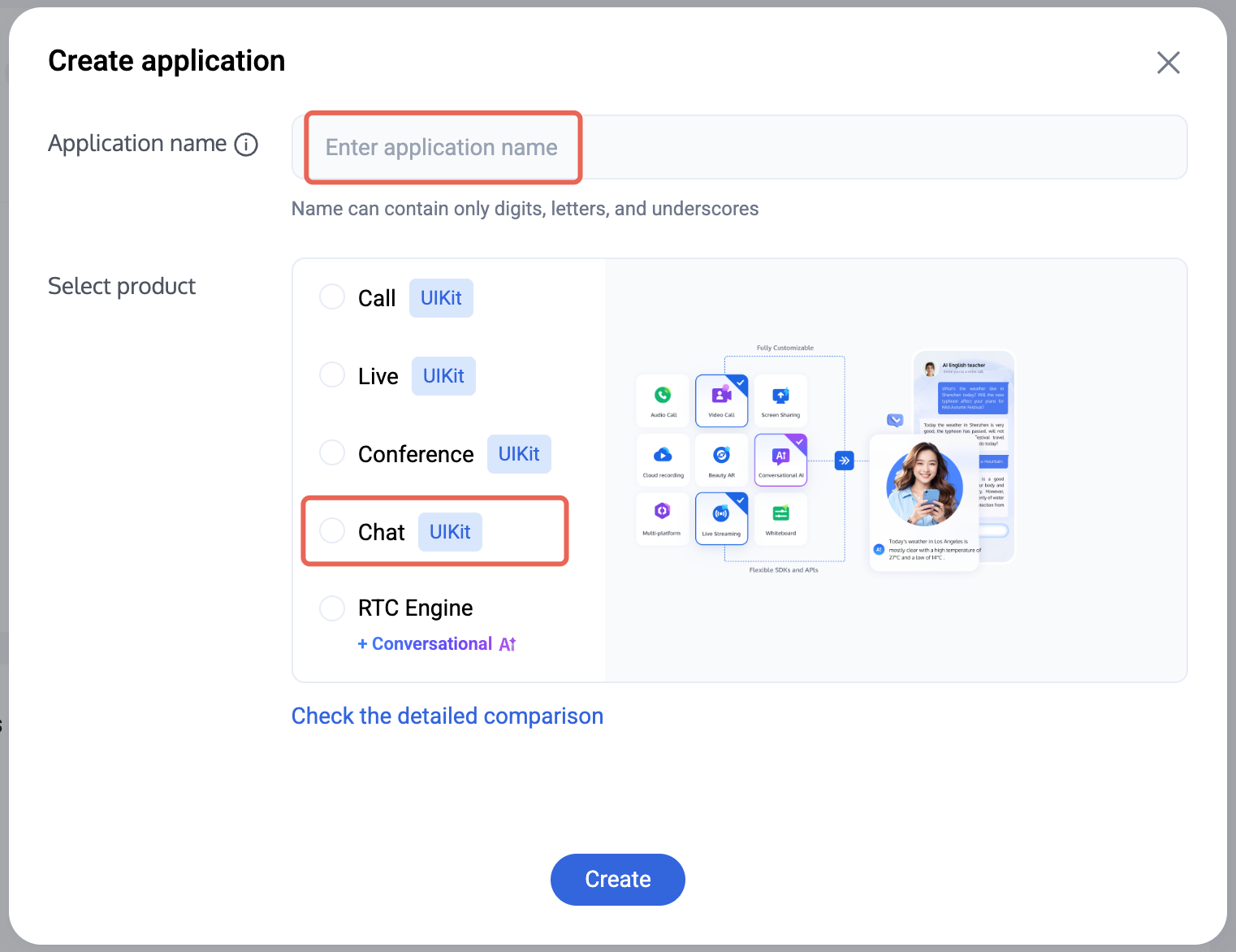
Task: Click the Create button
Action: click(618, 880)
